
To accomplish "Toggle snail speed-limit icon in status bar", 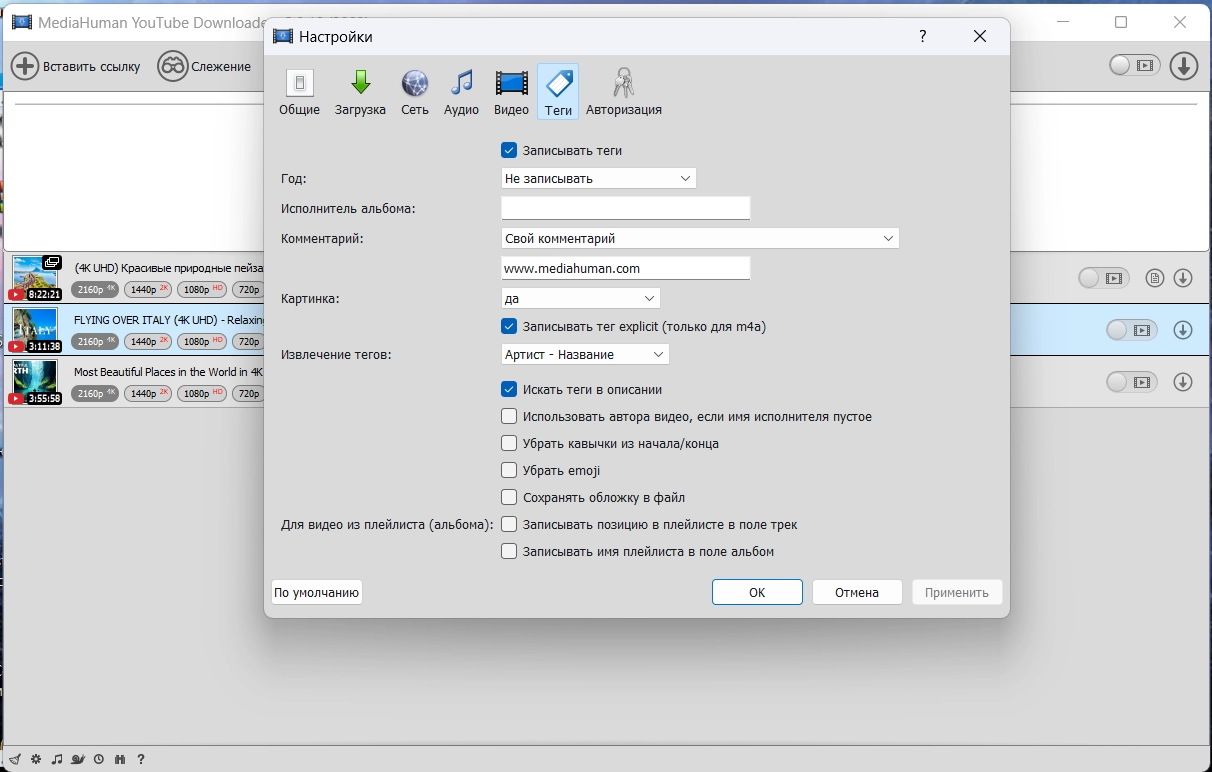I will (x=78, y=760).
